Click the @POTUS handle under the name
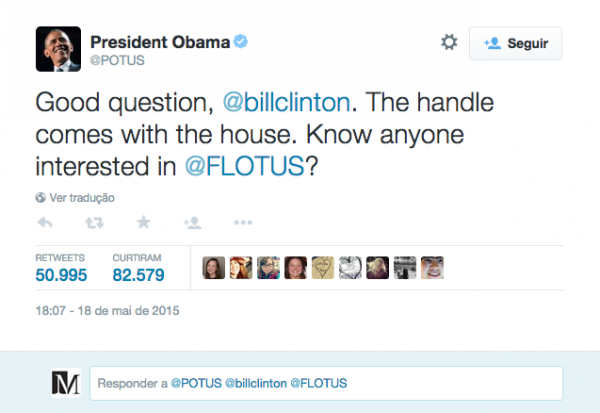Viewport: 600px width, 413px height. coord(117,60)
